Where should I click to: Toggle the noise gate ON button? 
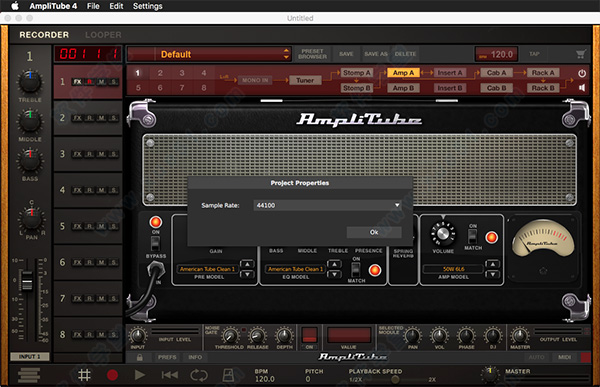point(309,334)
